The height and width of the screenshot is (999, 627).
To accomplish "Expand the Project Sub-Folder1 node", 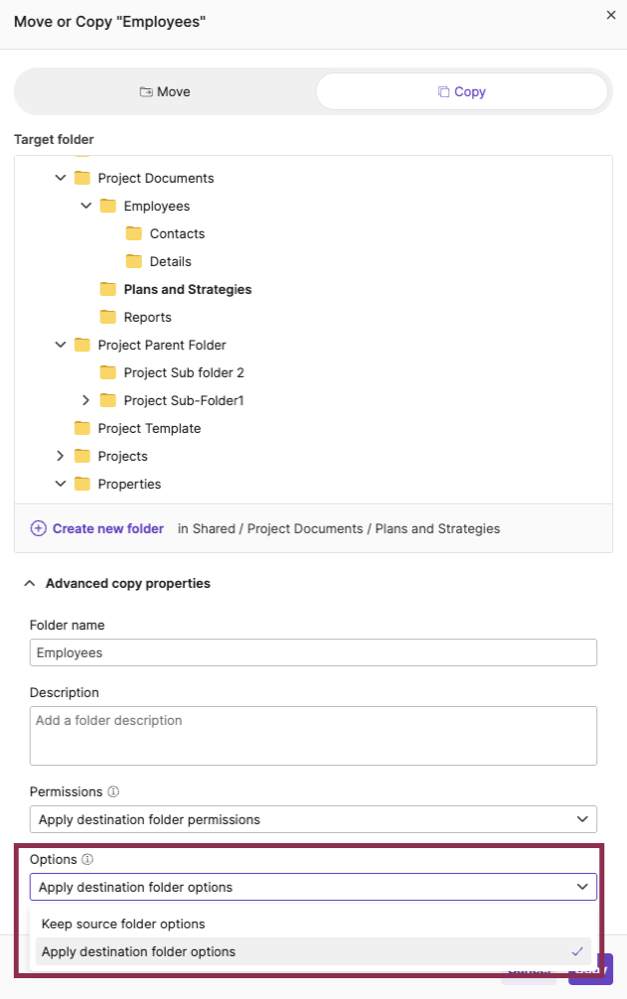I will pos(85,400).
